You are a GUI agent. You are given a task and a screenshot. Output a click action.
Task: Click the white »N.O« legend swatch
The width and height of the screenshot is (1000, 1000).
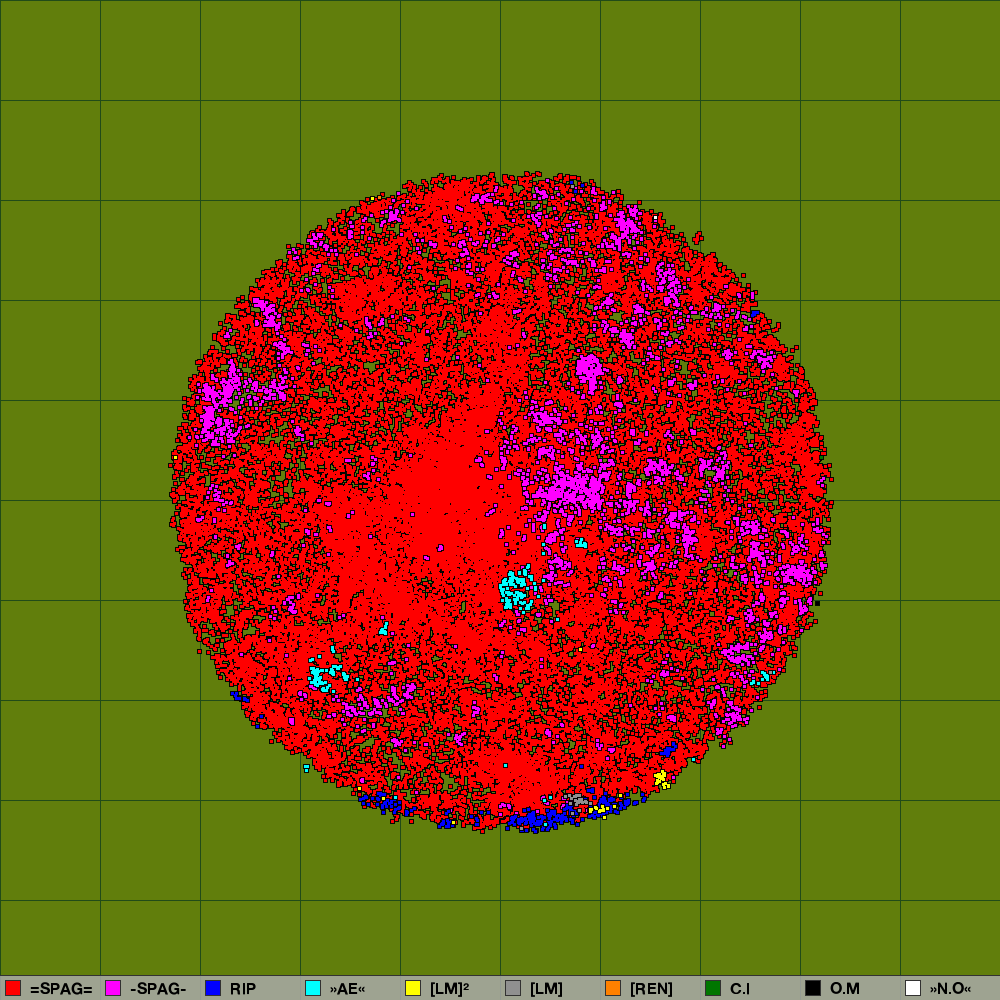(x=913, y=988)
